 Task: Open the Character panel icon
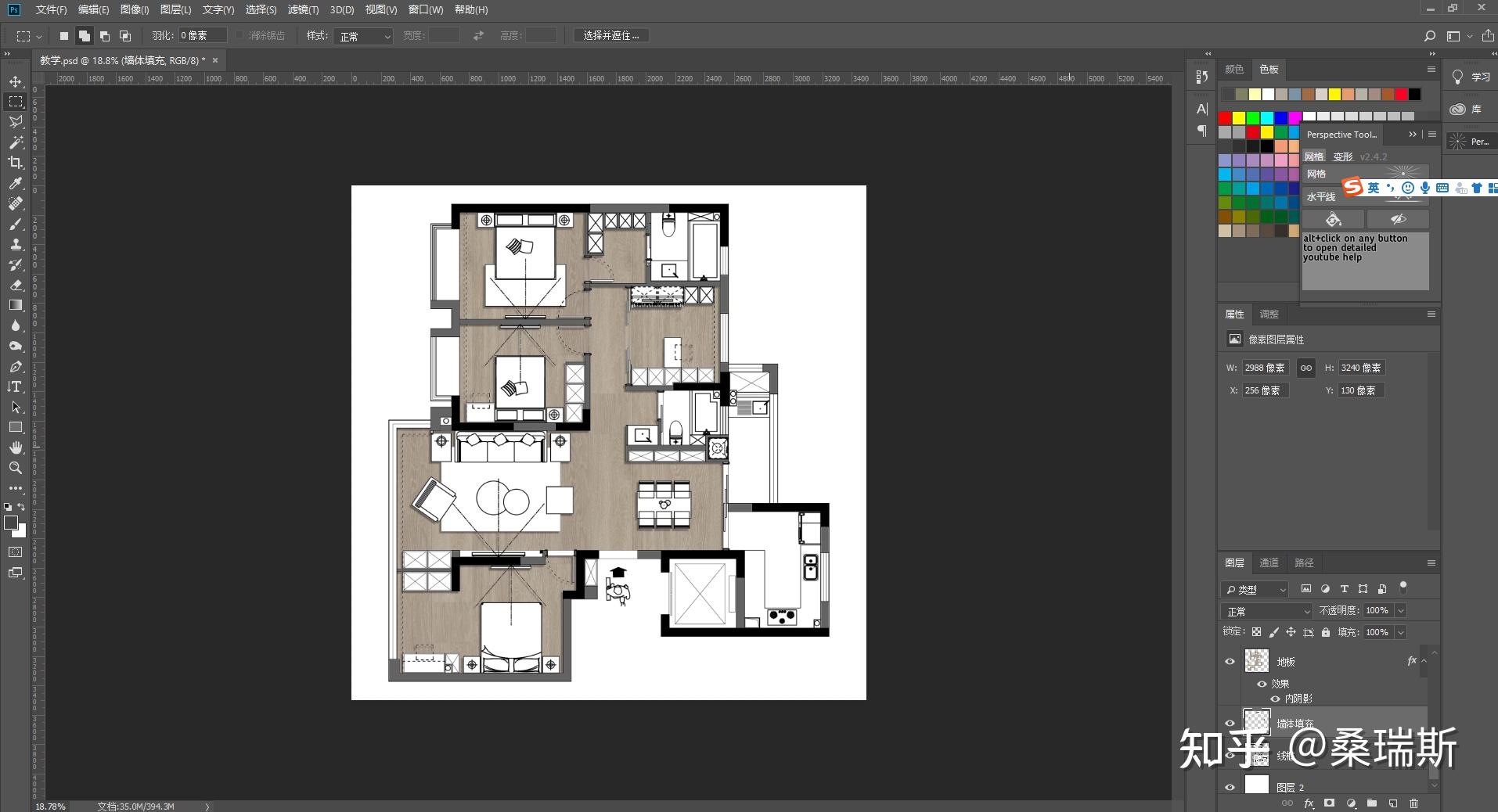click(1202, 109)
